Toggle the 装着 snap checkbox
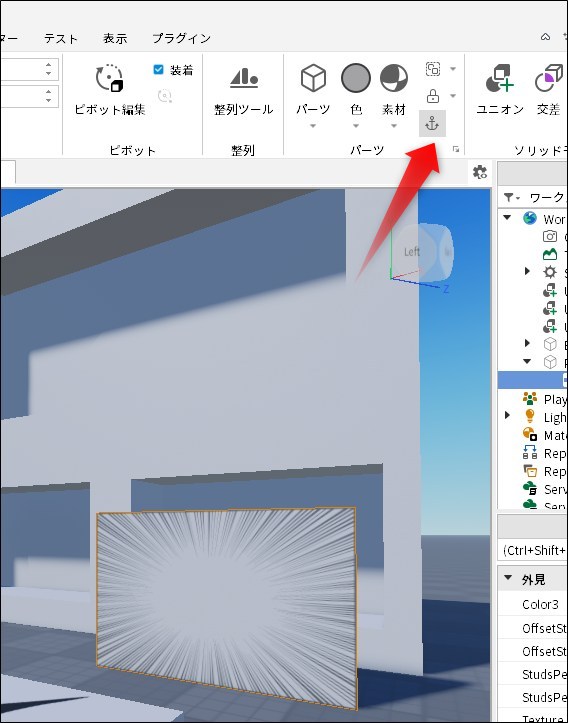The height and width of the screenshot is (723, 568). 159,70
